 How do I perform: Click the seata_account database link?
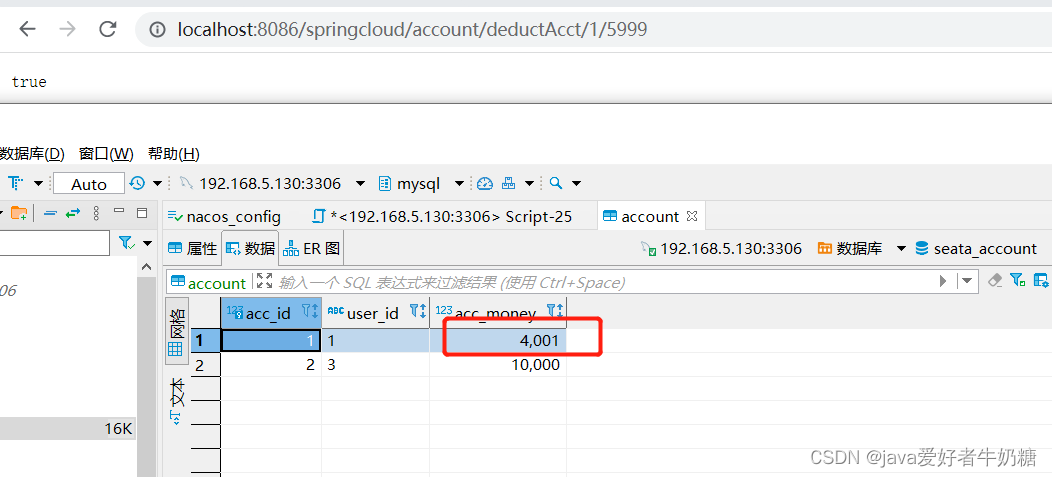(x=976, y=249)
